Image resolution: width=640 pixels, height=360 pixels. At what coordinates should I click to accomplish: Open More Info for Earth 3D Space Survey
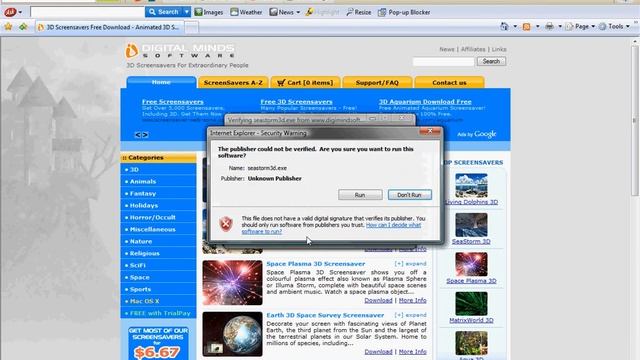[413, 352]
